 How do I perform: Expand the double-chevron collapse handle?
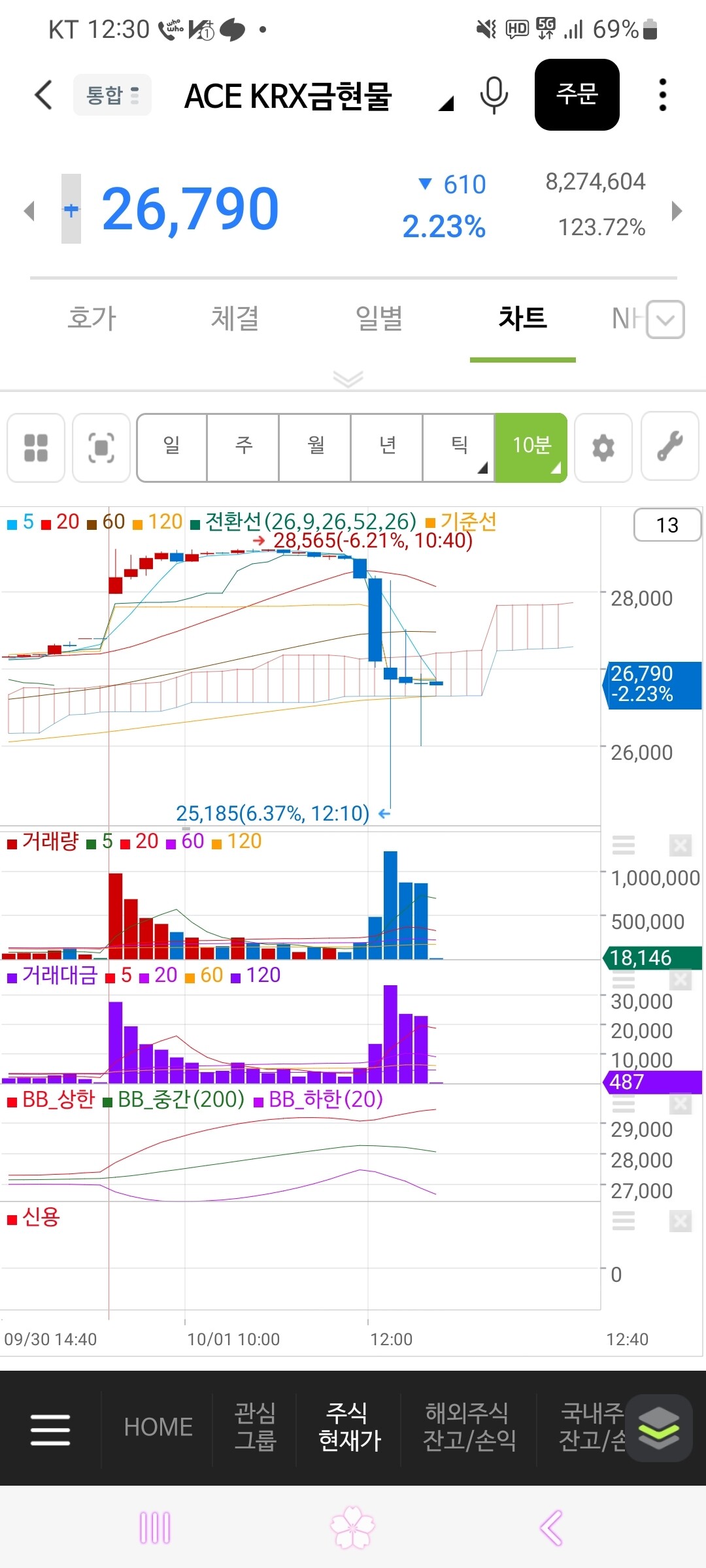pyautogui.click(x=348, y=379)
